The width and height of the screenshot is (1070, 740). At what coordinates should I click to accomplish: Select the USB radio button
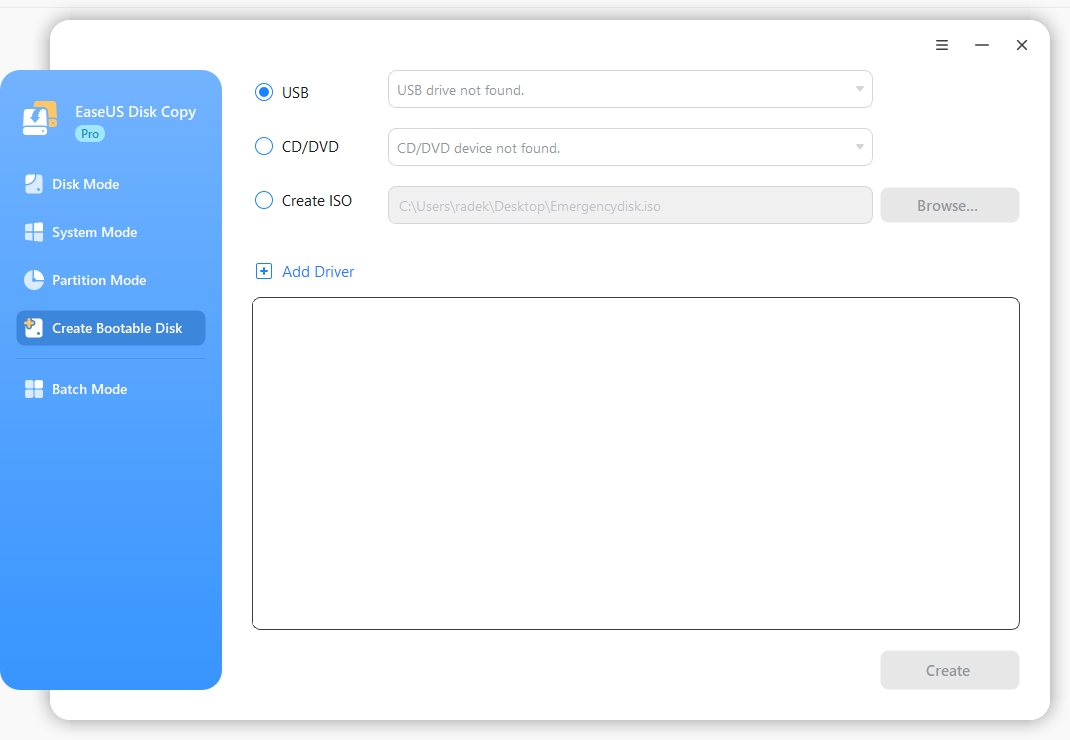pyautogui.click(x=264, y=92)
